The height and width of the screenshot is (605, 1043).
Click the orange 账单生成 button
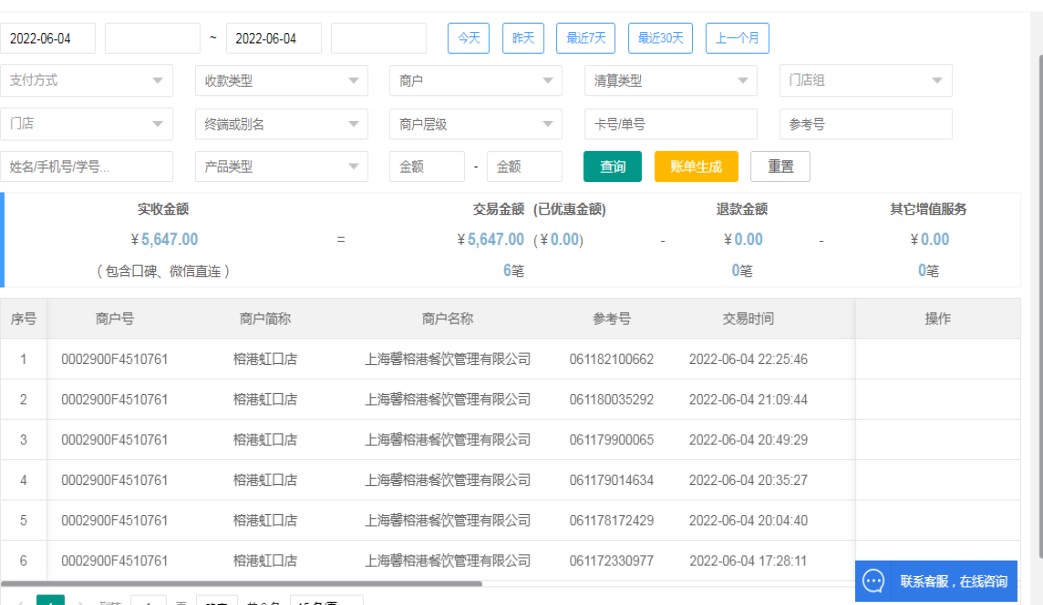[x=696, y=167]
